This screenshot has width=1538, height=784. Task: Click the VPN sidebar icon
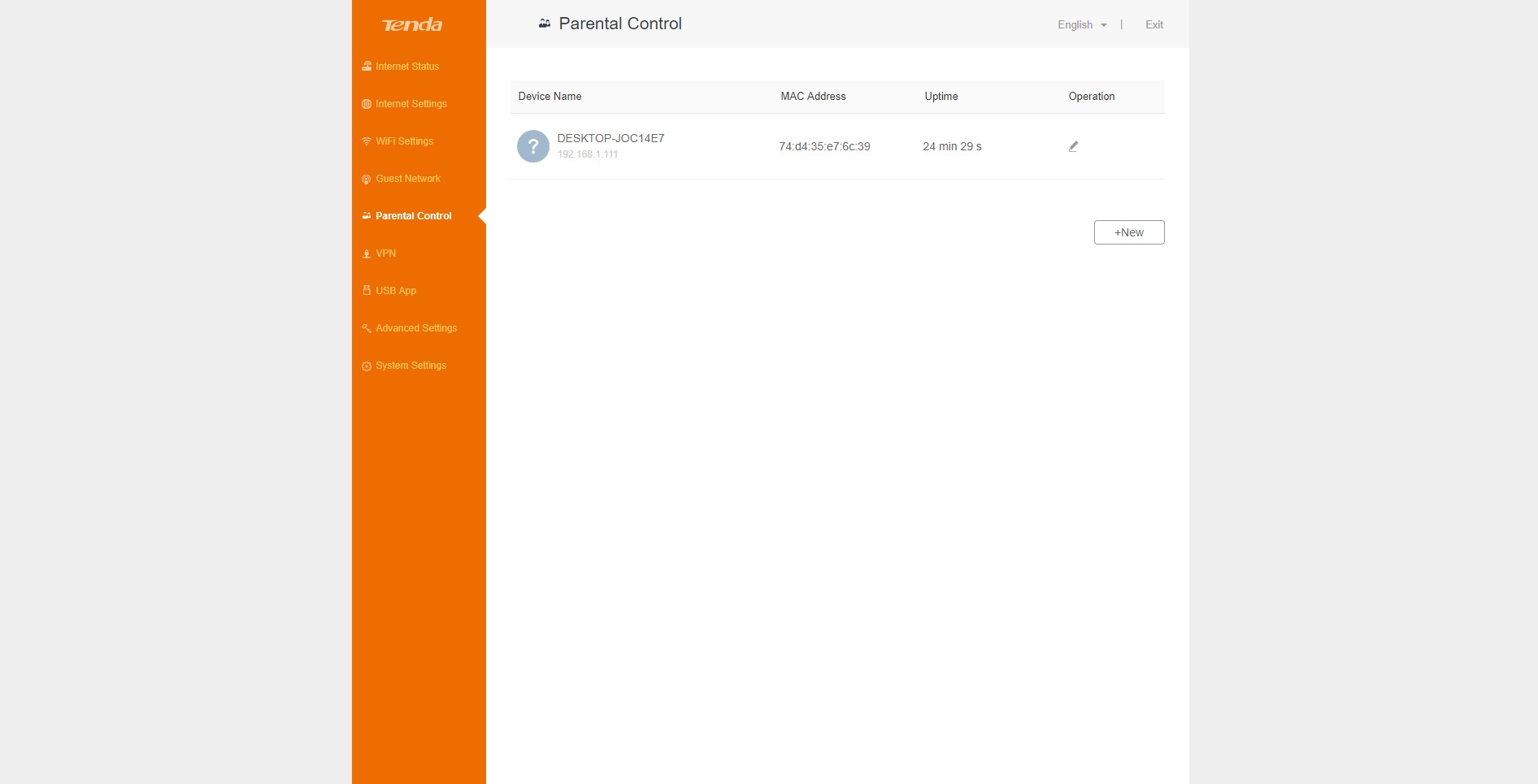point(367,253)
